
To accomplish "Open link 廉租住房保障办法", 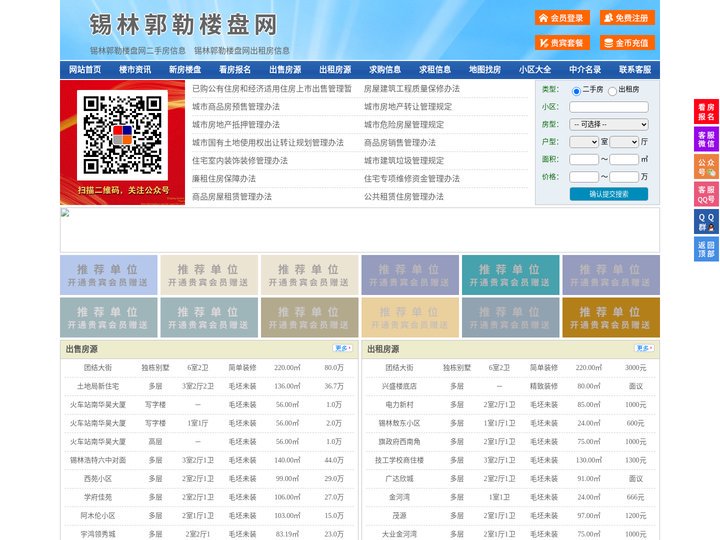I will pos(224,179).
